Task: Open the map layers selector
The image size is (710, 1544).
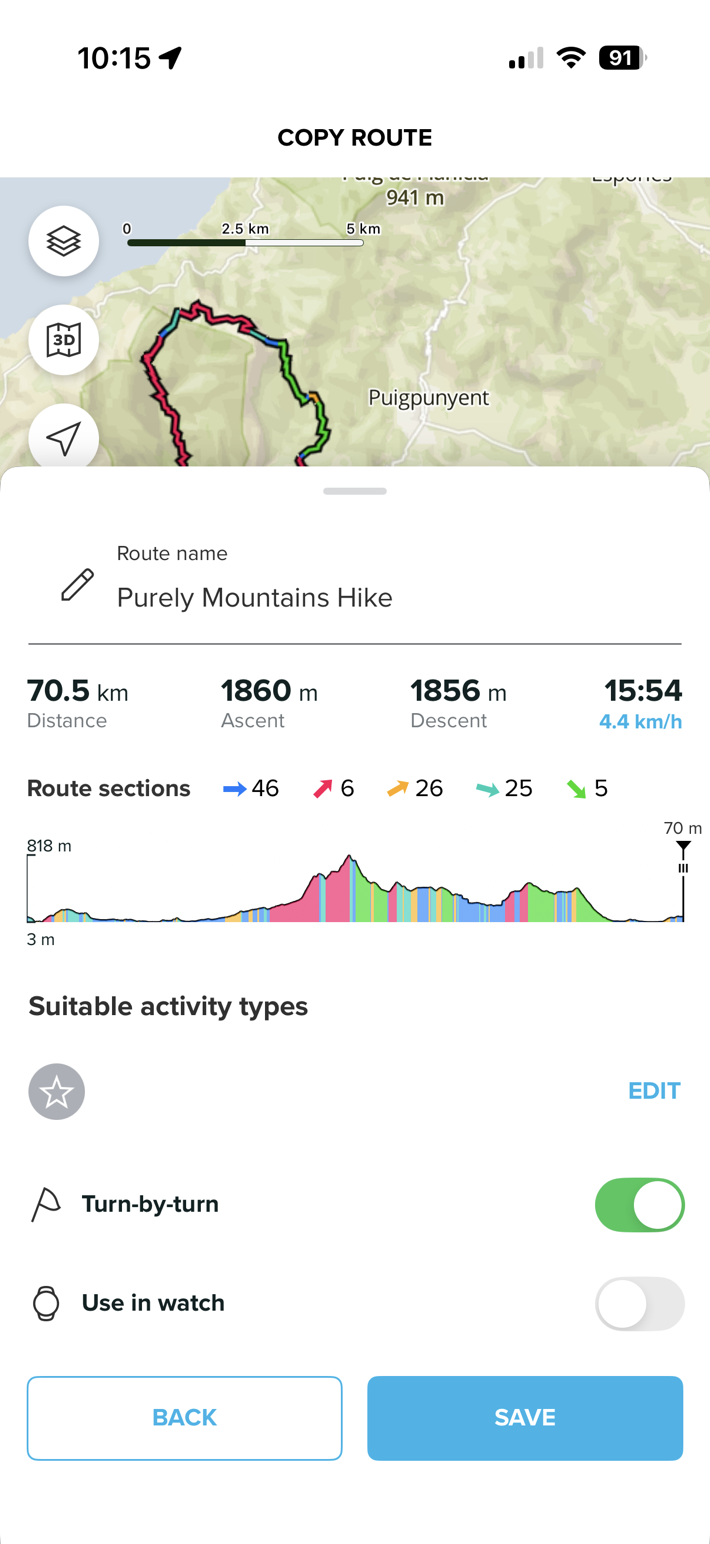Action: 64,241
